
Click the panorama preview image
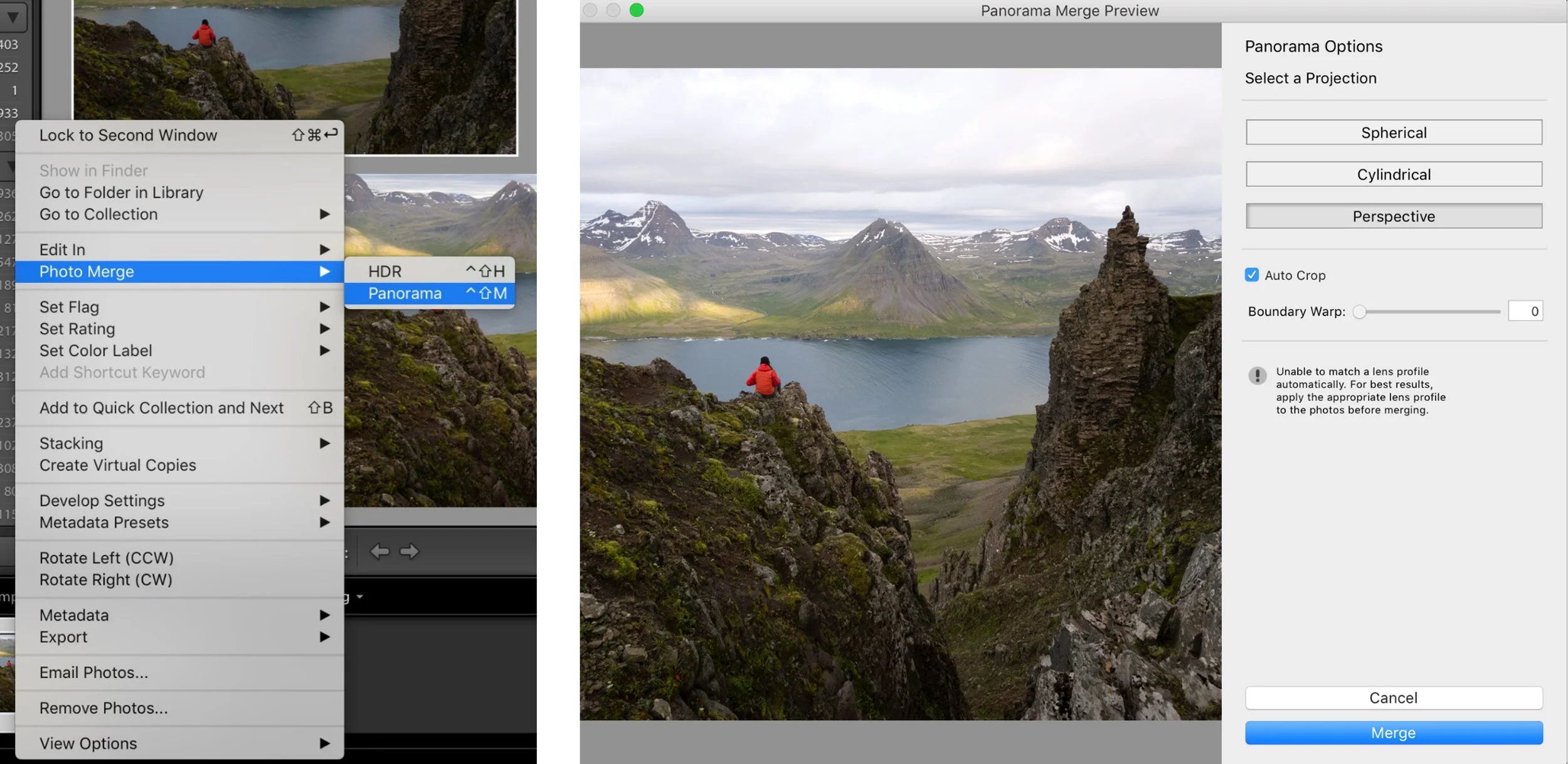[x=900, y=394]
